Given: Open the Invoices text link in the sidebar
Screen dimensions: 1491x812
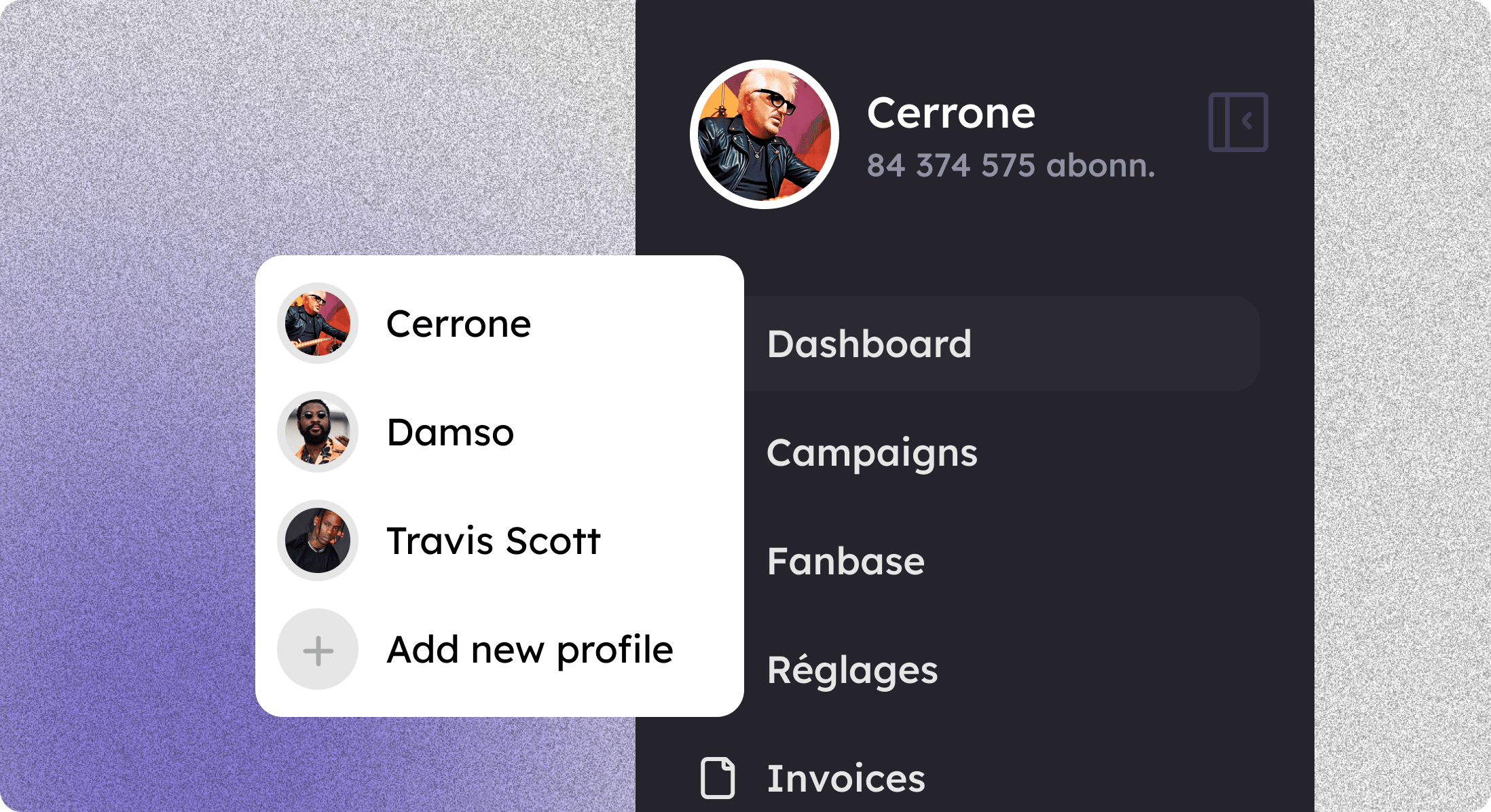Looking at the screenshot, I should 846,779.
